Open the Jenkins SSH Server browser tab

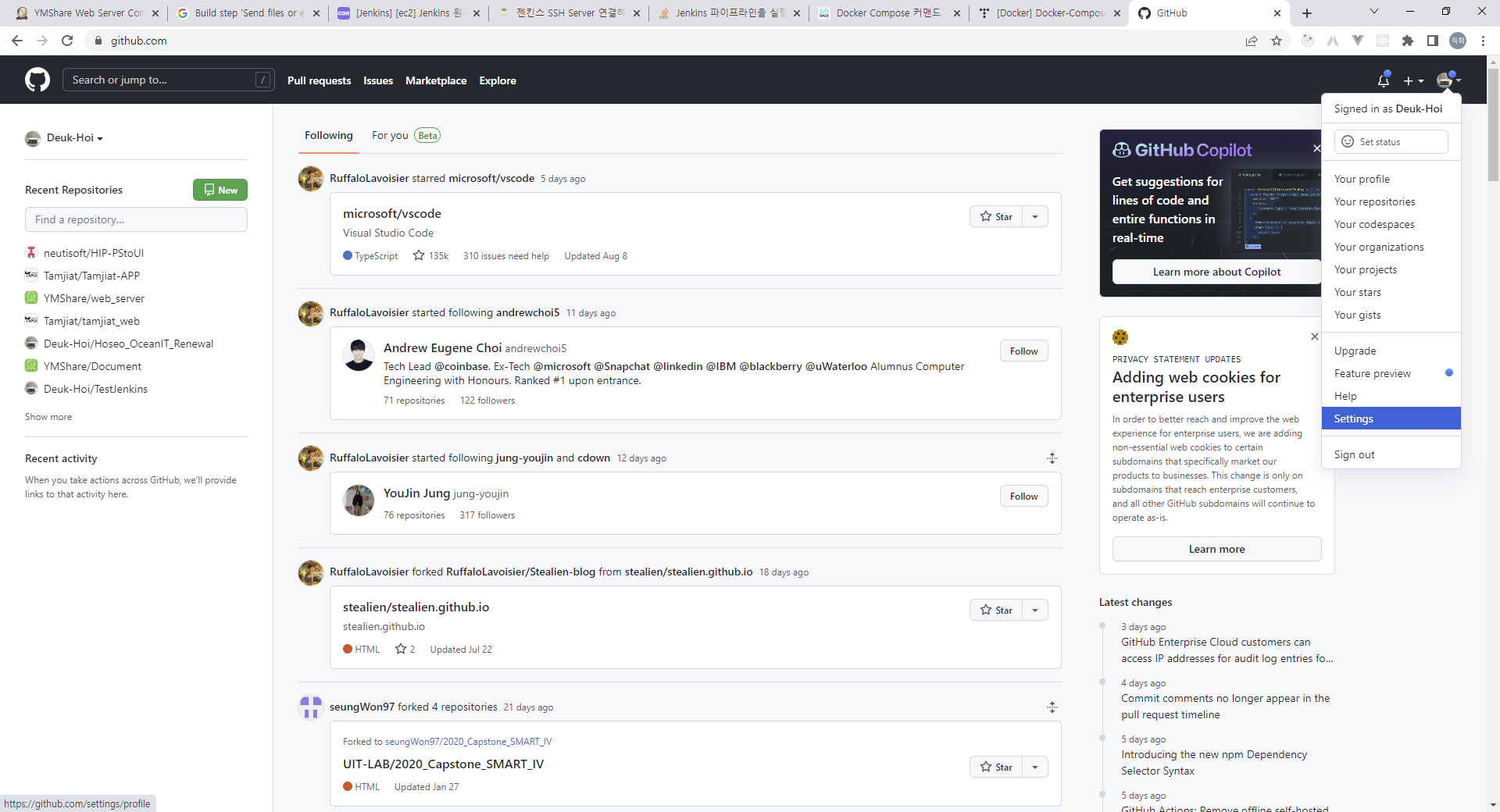coord(569,13)
